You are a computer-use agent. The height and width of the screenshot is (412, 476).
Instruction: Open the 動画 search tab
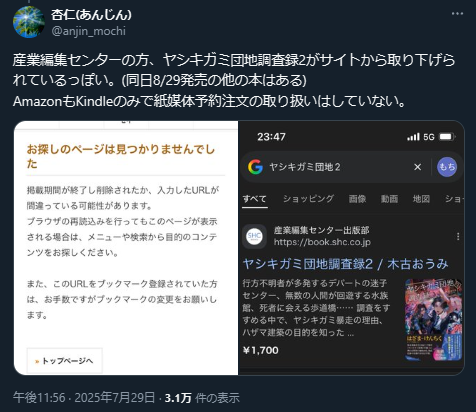[389, 199]
